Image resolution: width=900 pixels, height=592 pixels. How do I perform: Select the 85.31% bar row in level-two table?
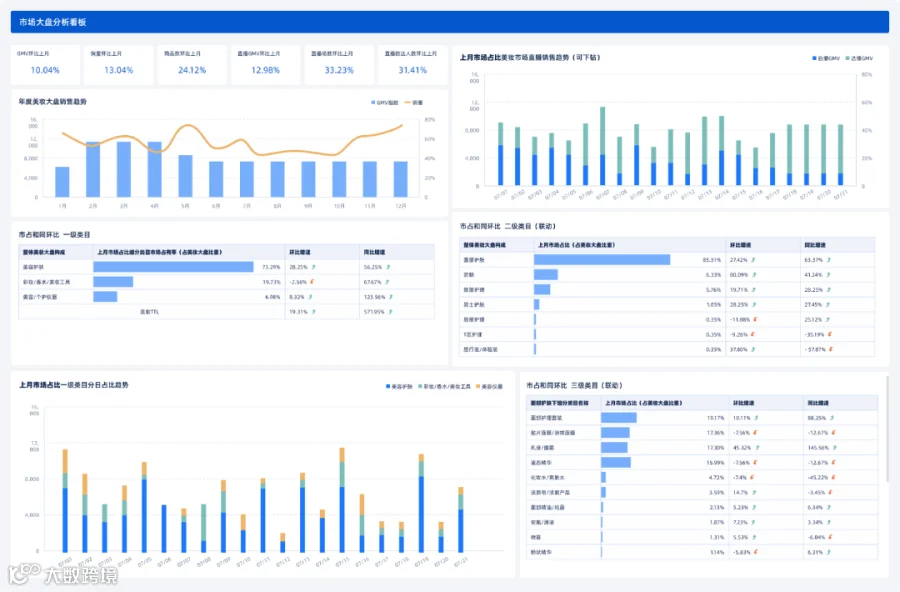[x=667, y=260]
